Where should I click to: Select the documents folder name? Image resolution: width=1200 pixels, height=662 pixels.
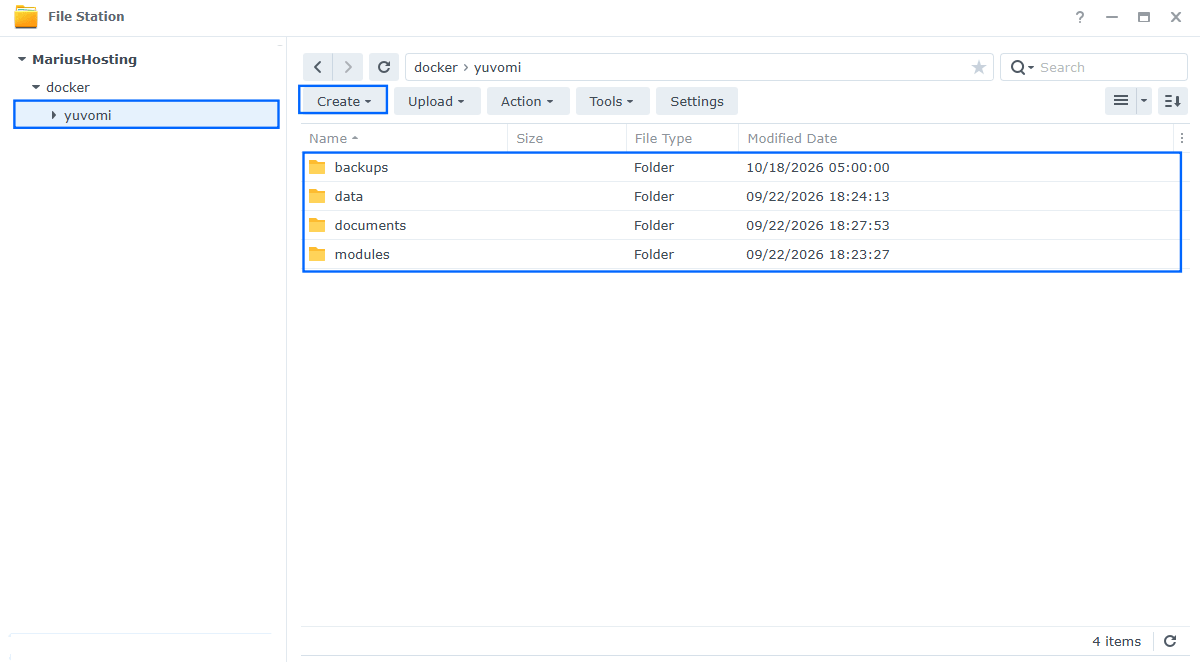[x=370, y=225]
